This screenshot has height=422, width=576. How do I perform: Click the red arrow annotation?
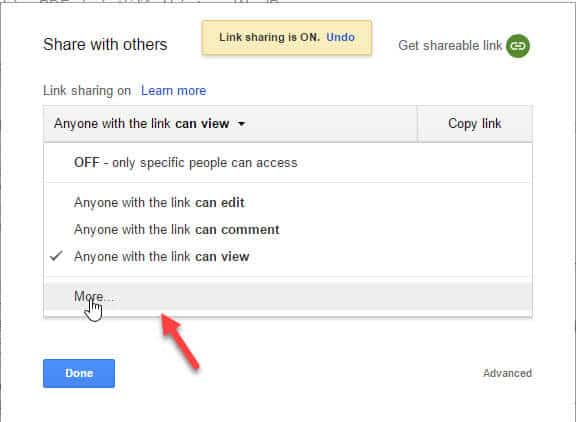point(180,341)
